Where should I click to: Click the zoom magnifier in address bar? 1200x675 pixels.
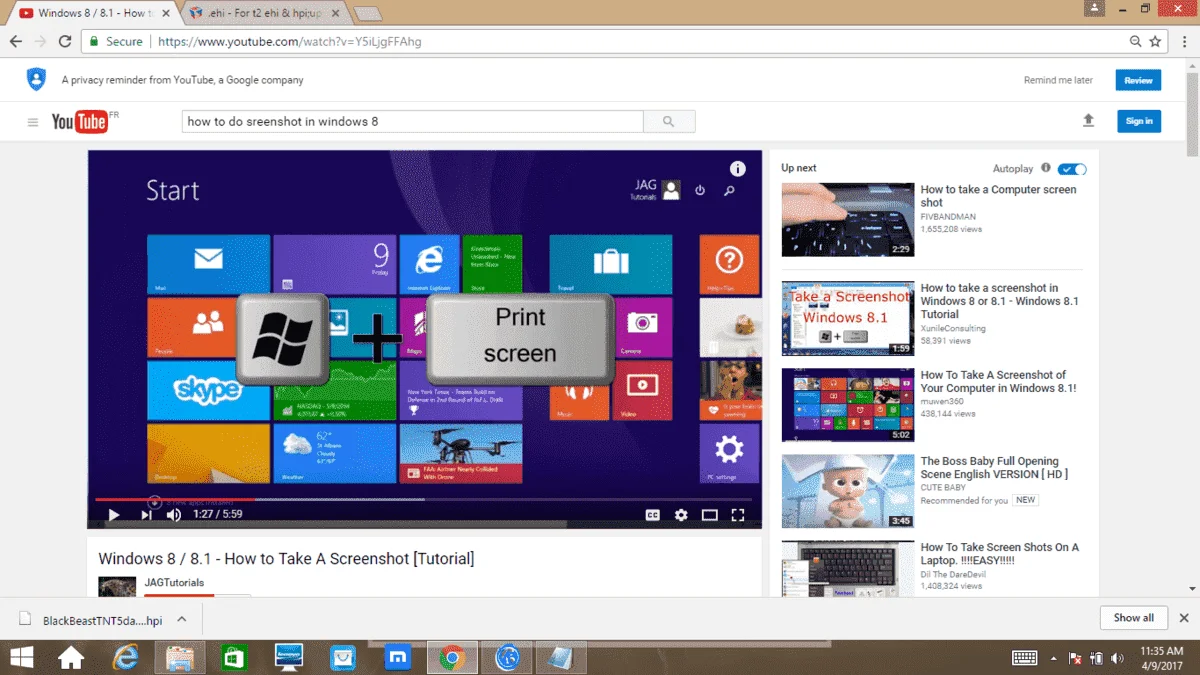click(1136, 42)
